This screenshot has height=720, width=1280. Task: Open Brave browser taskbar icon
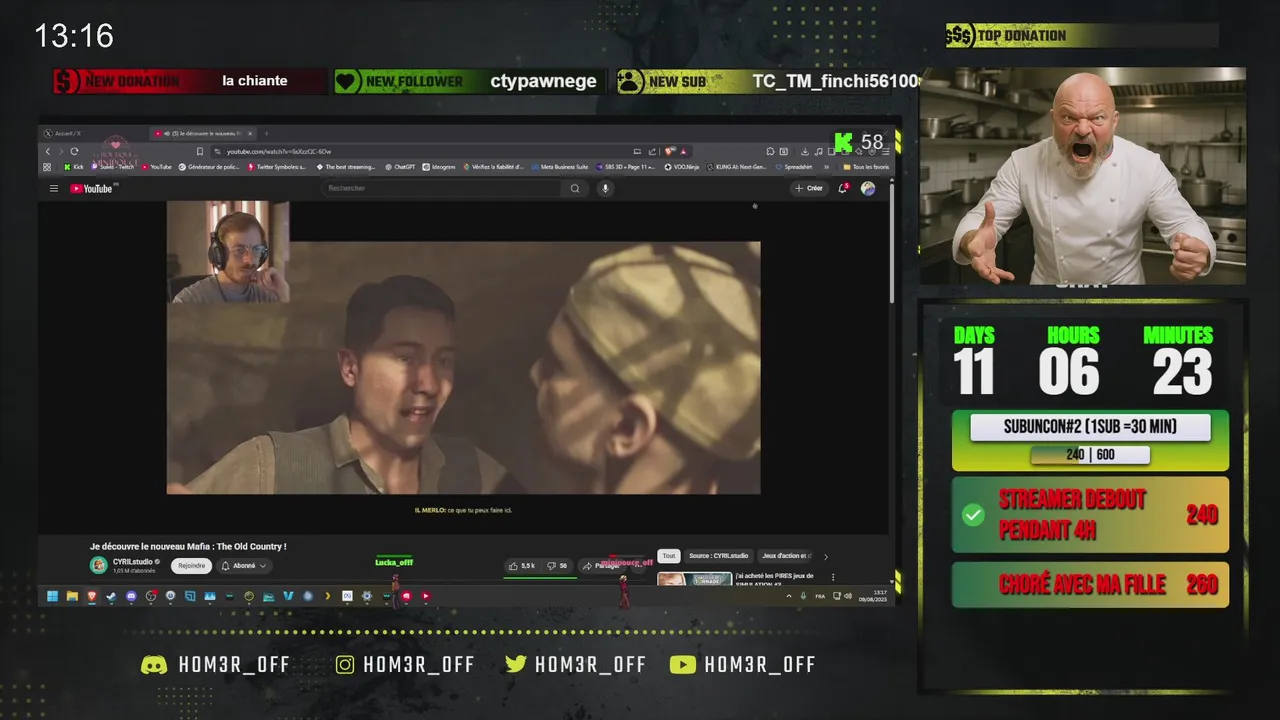click(91, 596)
